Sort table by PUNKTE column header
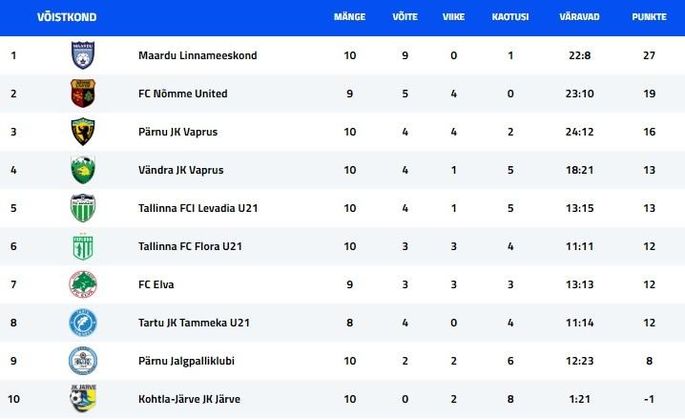This screenshot has width=685, height=419. coord(649,17)
